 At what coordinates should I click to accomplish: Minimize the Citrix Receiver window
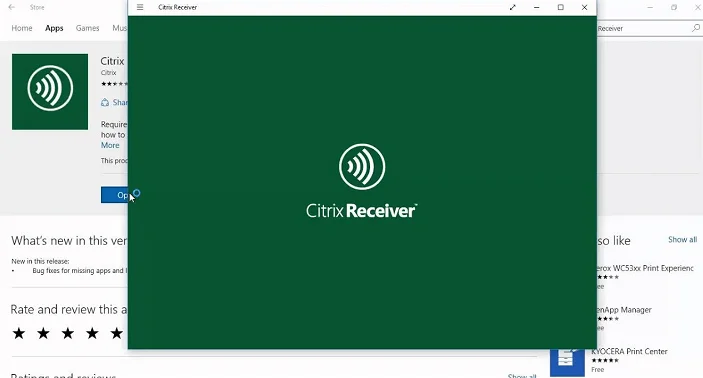(x=536, y=7)
